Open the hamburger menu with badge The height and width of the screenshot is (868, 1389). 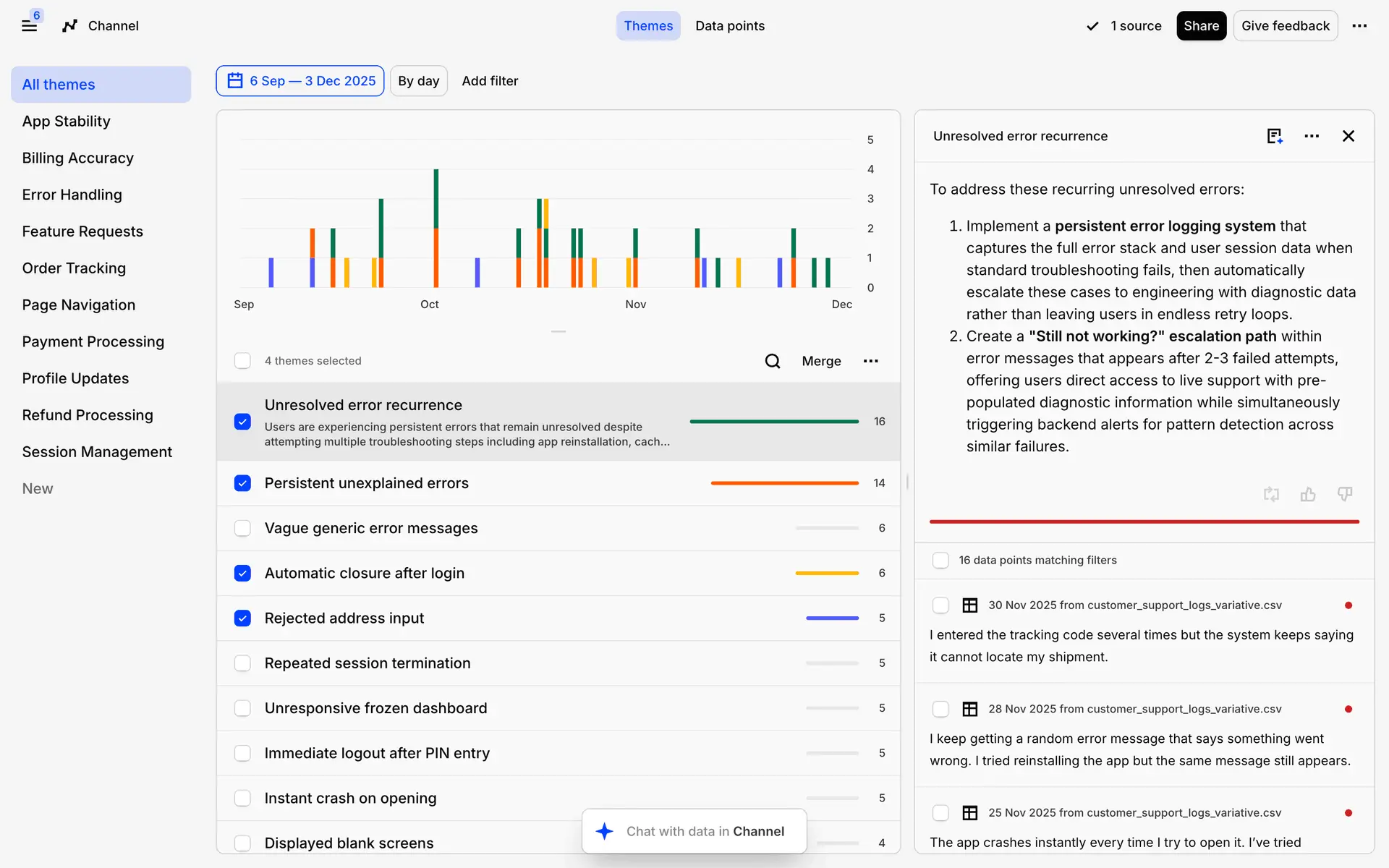[x=29, y=25]
